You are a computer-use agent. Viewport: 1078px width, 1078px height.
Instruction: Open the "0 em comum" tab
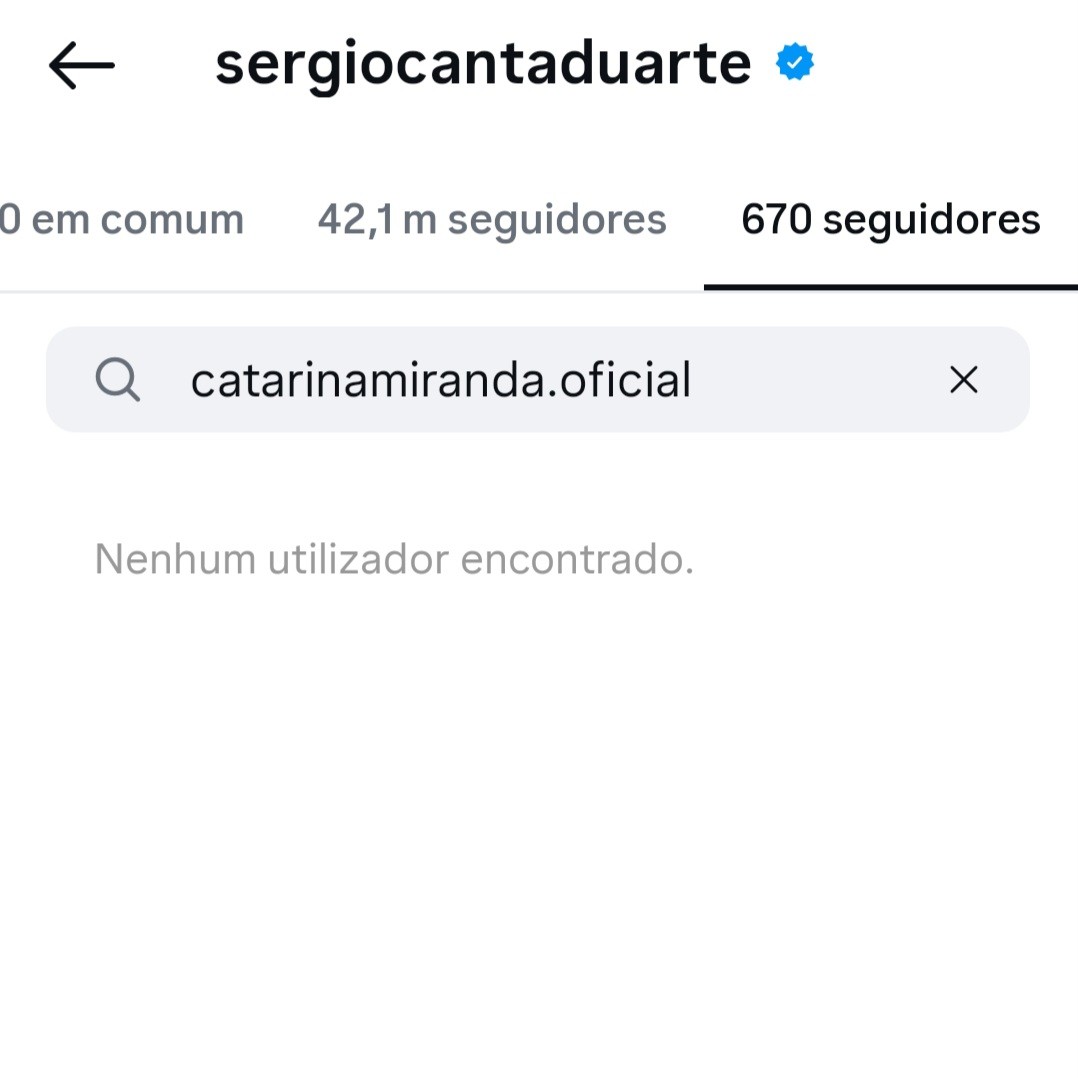[x=121, y=220]
